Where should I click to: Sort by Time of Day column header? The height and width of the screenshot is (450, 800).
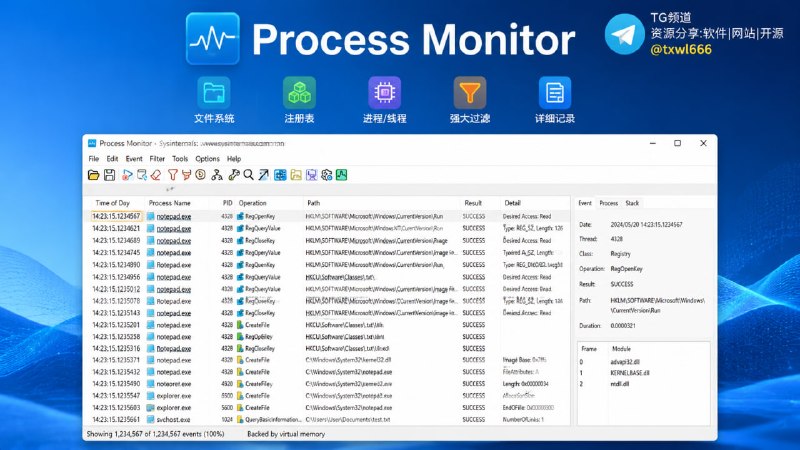[x=113, y=203]
